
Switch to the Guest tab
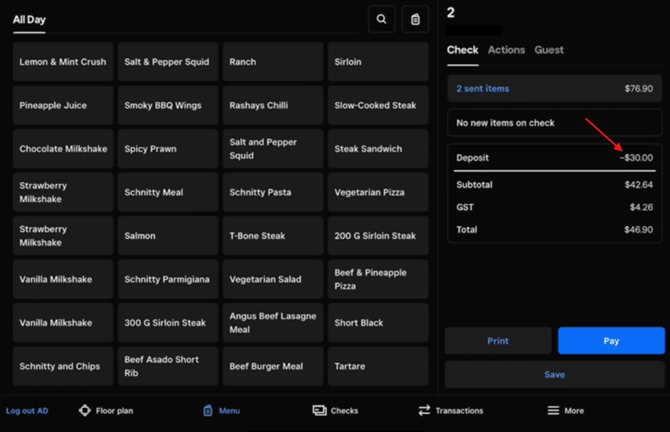coord(549,50)
